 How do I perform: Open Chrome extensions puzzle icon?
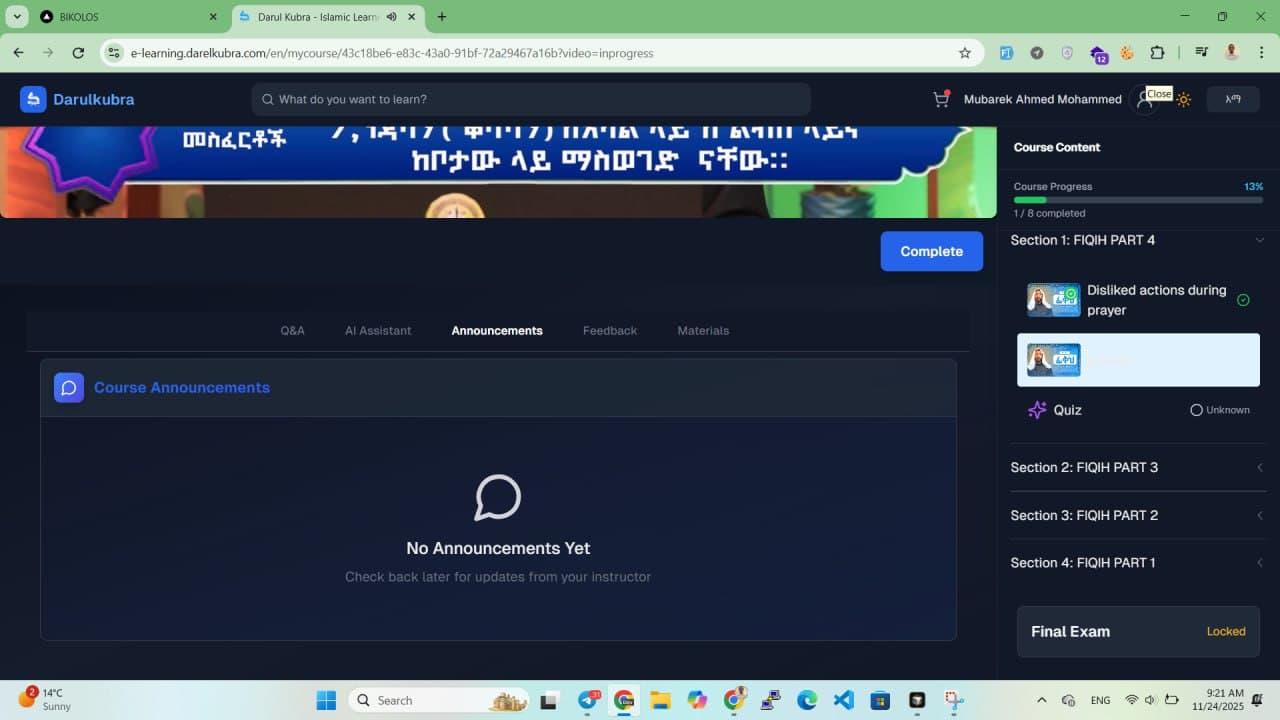(x=1157, y=53)
